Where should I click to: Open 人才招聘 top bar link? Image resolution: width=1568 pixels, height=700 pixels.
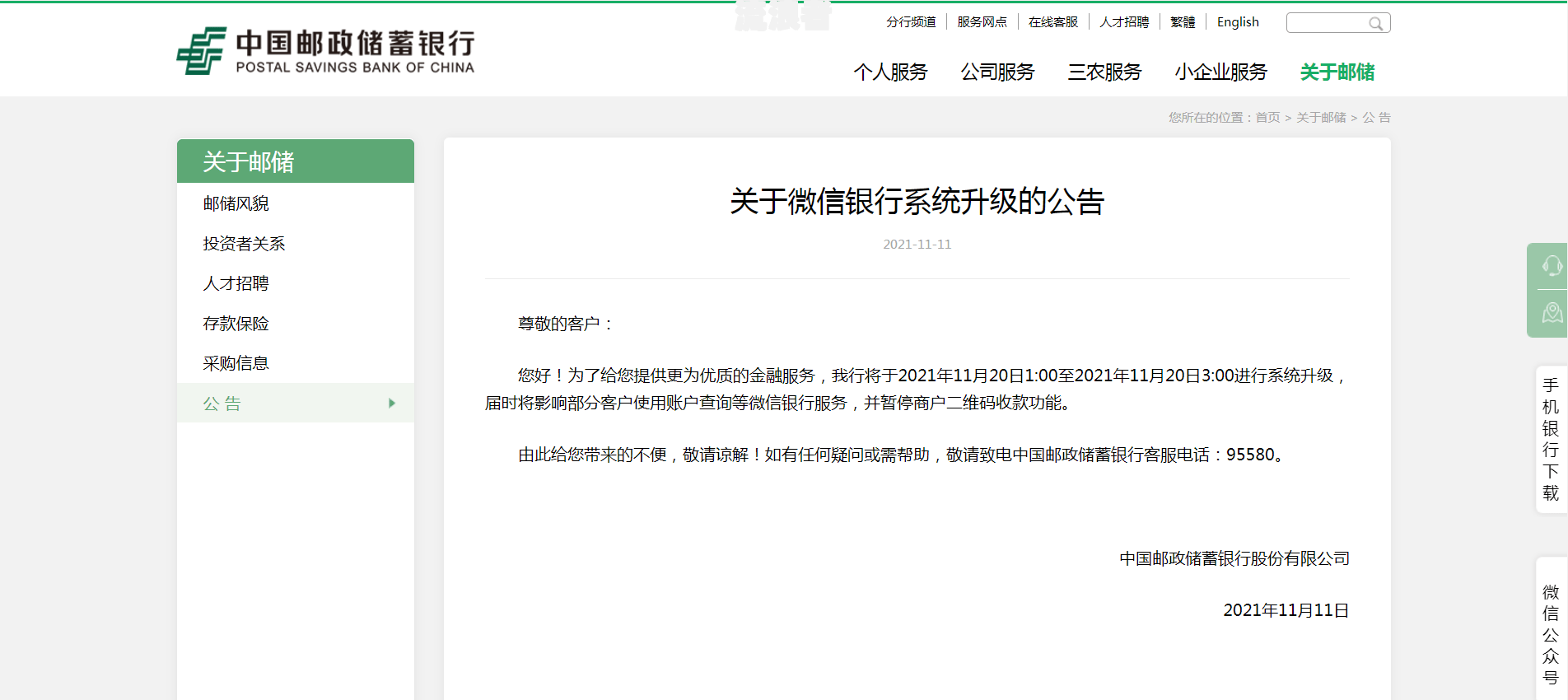pos(1124,22)
